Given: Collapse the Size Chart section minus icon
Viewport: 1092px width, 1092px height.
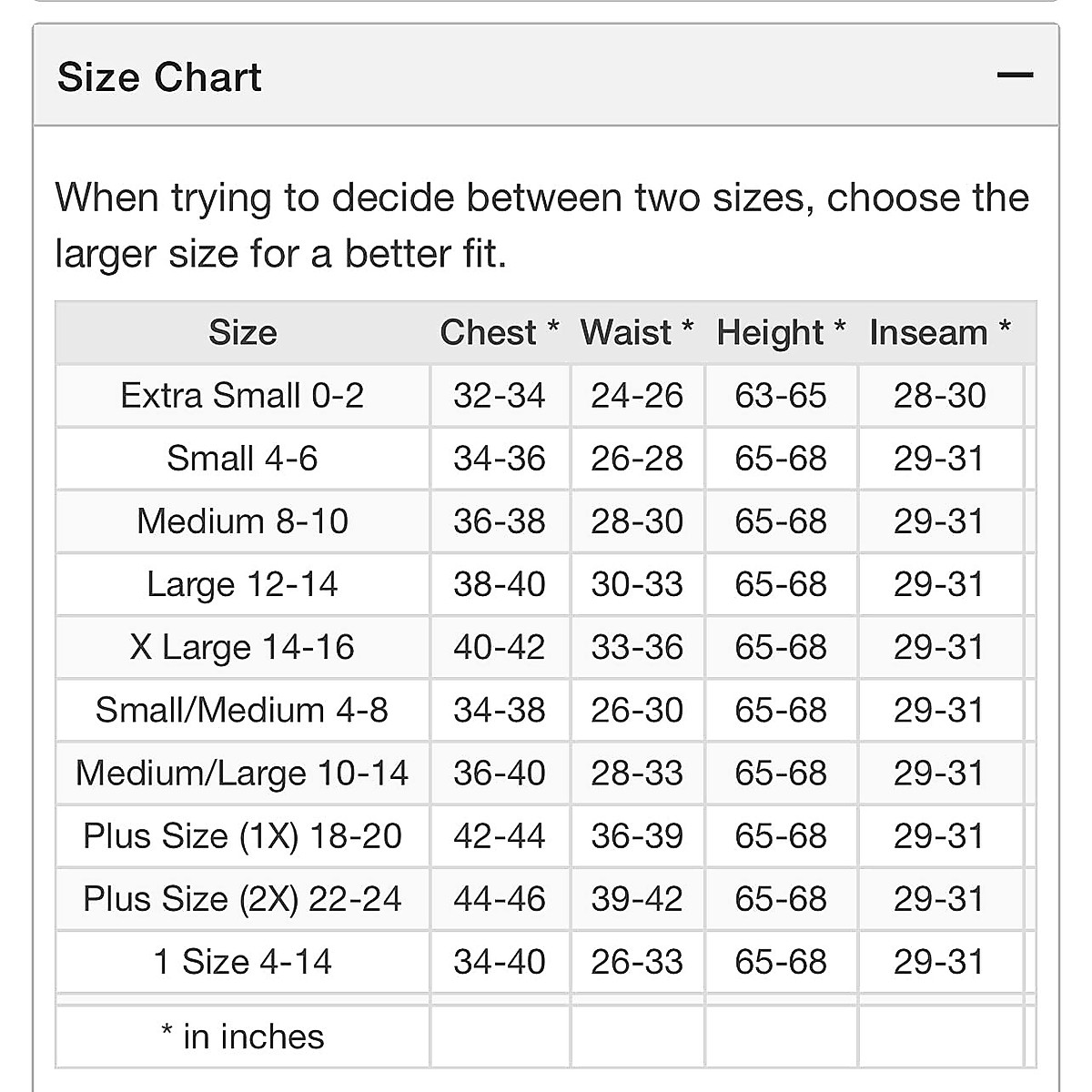Looking at the screenshot, I should pyautogui.click(x=1015, y=76).
